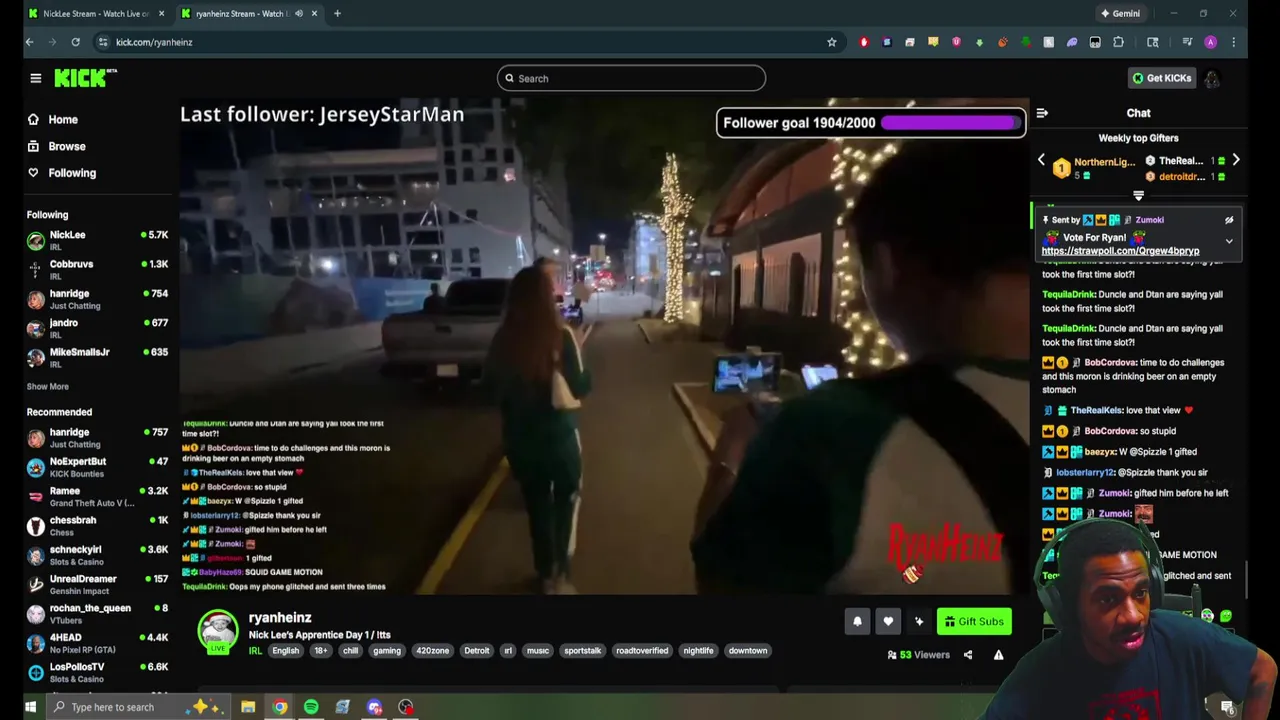The image size is (1280, 720).
Task: Collapse the chat panel
Action: click(x=1042, y=113)
